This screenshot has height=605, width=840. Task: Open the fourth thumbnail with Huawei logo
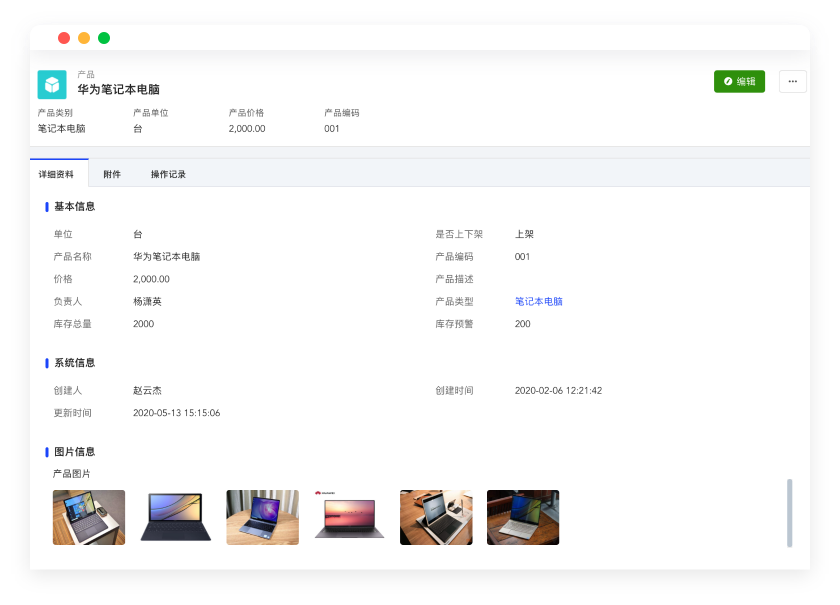click(x=349, y=518)
